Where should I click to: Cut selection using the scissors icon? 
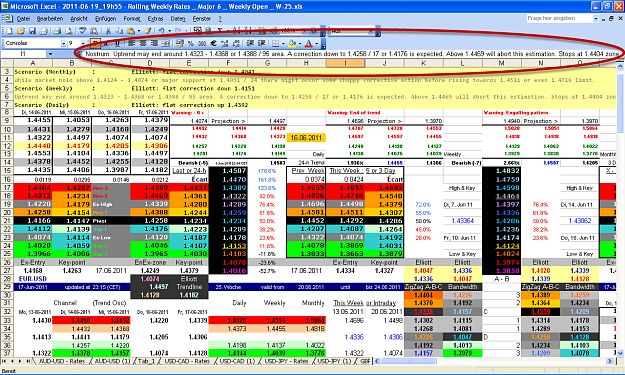click(x=108, y=31)
